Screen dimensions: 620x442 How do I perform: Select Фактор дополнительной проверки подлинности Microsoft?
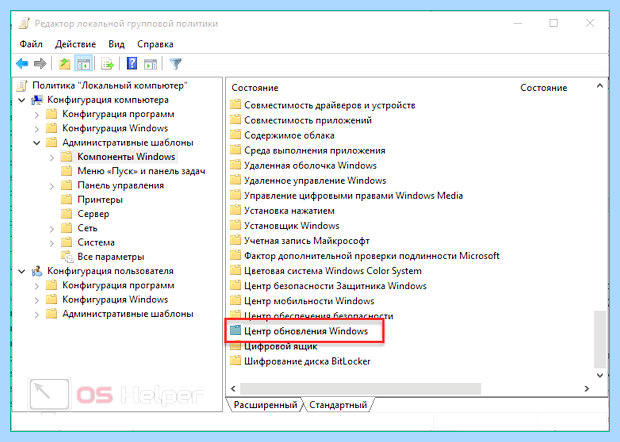click(x=372, y=255)
